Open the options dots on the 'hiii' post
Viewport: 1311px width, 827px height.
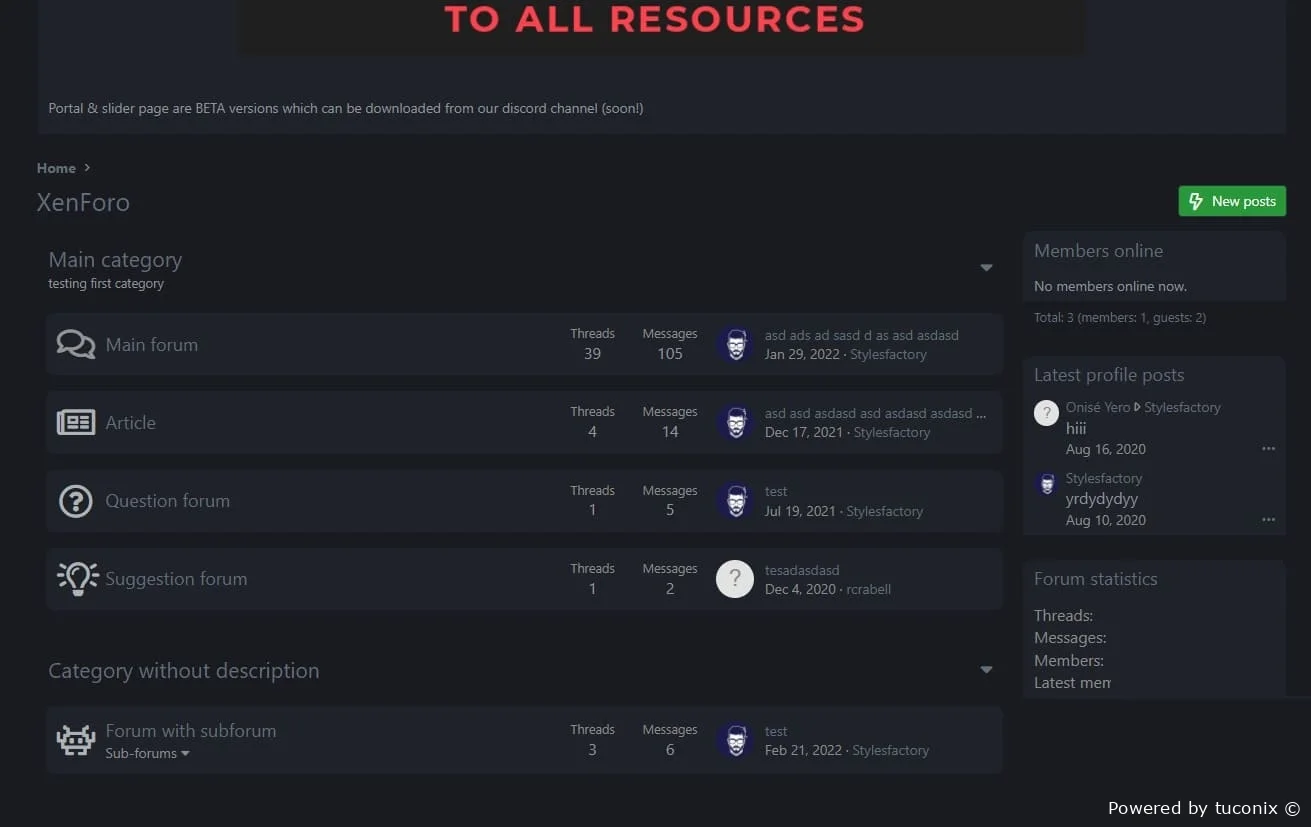(x=1268, y=449)
